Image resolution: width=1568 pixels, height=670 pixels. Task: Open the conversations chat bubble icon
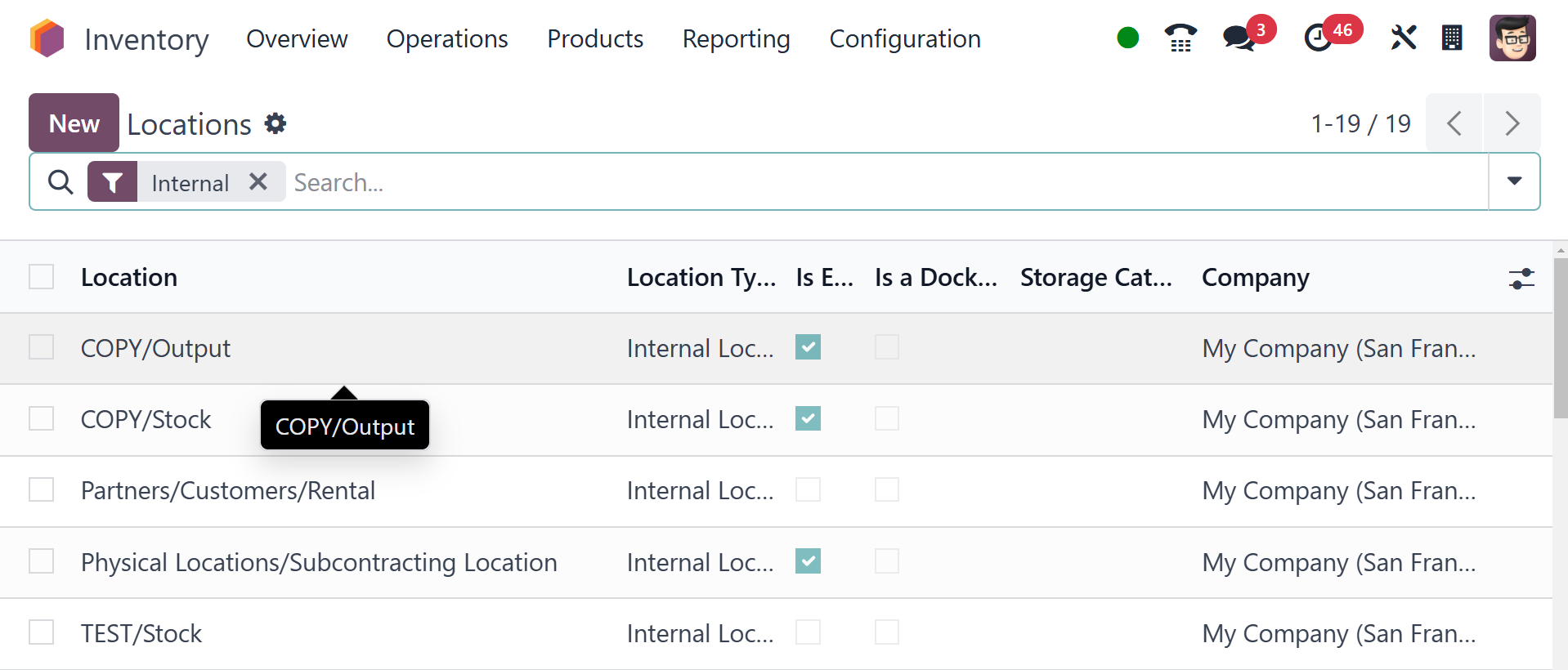[1239, 38]
